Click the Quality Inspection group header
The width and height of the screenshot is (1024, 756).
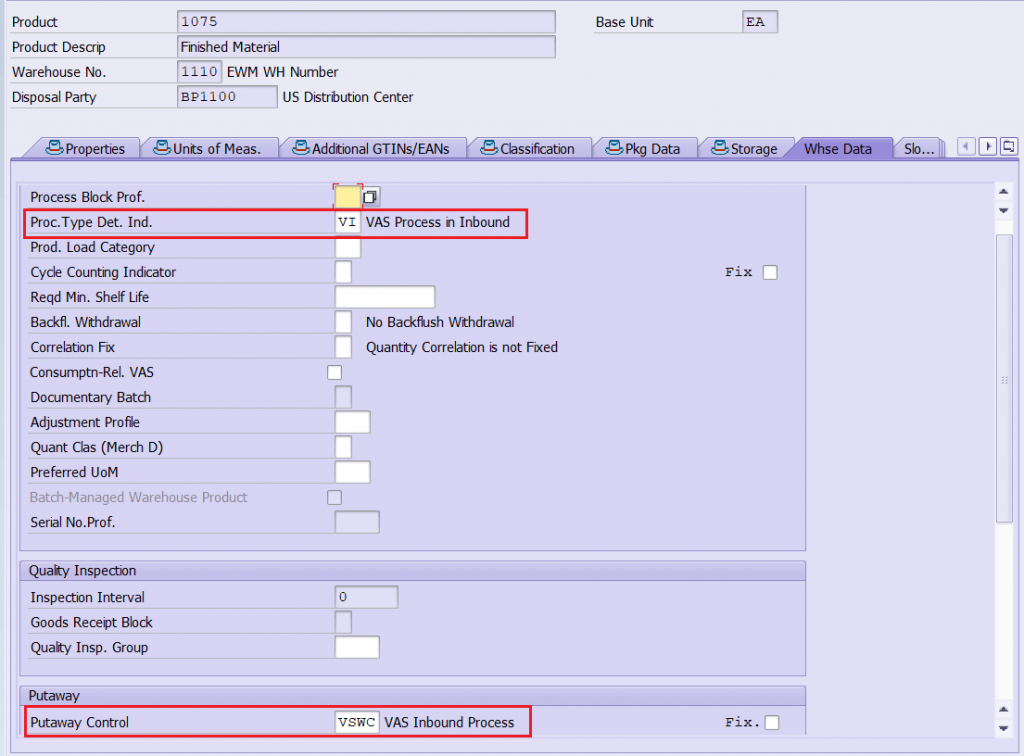tap(413, 571)
